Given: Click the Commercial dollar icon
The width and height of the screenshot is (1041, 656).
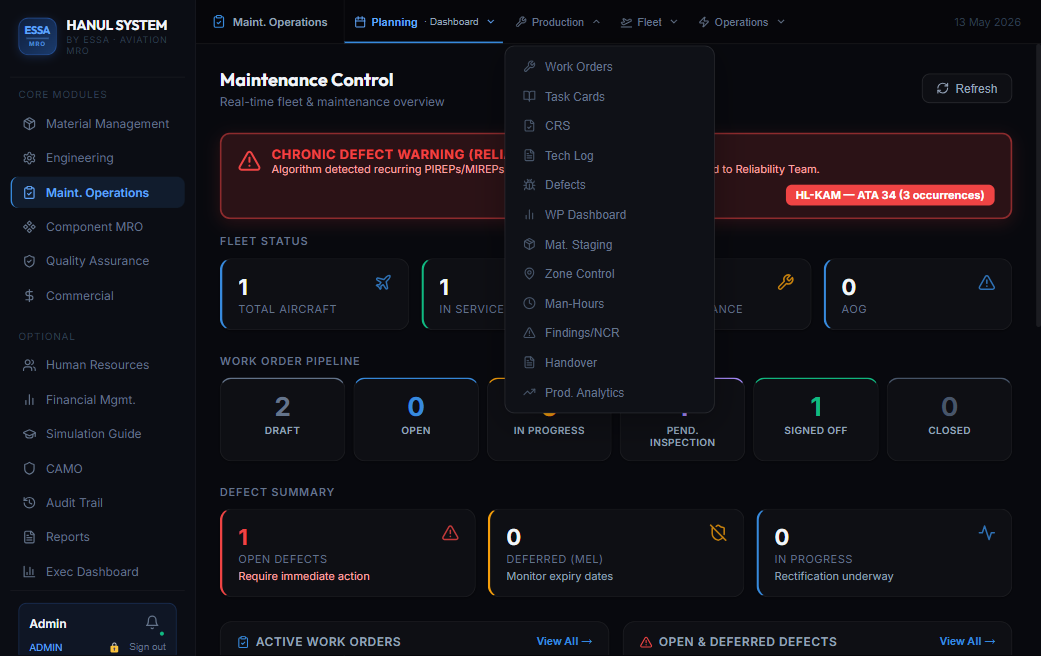Looking at the screenshot, I should [x=29, y=295].
